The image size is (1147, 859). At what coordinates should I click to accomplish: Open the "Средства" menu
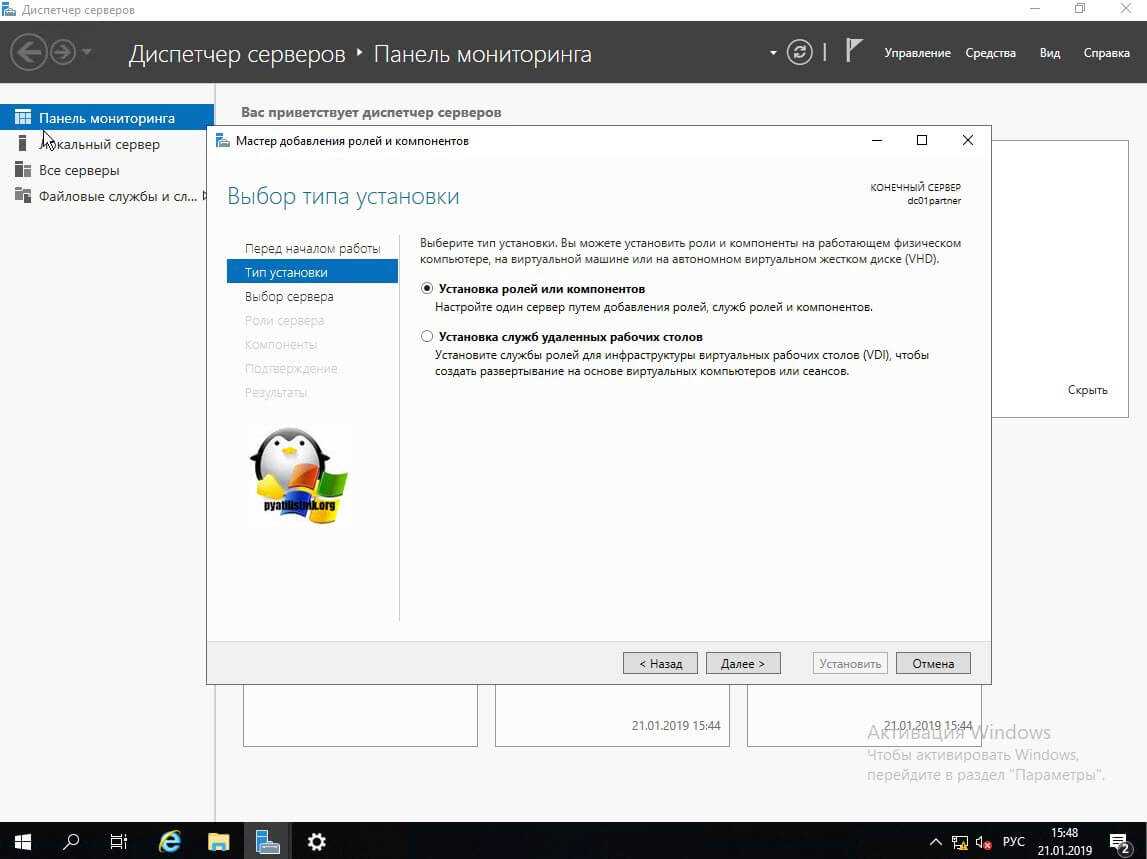pos(990,53)
